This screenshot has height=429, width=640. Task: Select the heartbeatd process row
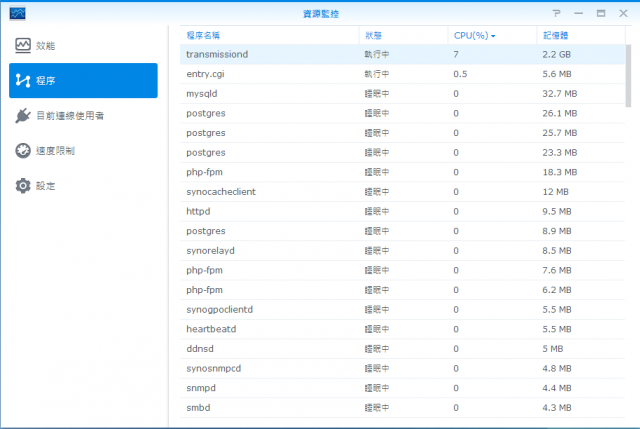pos(402,329)
